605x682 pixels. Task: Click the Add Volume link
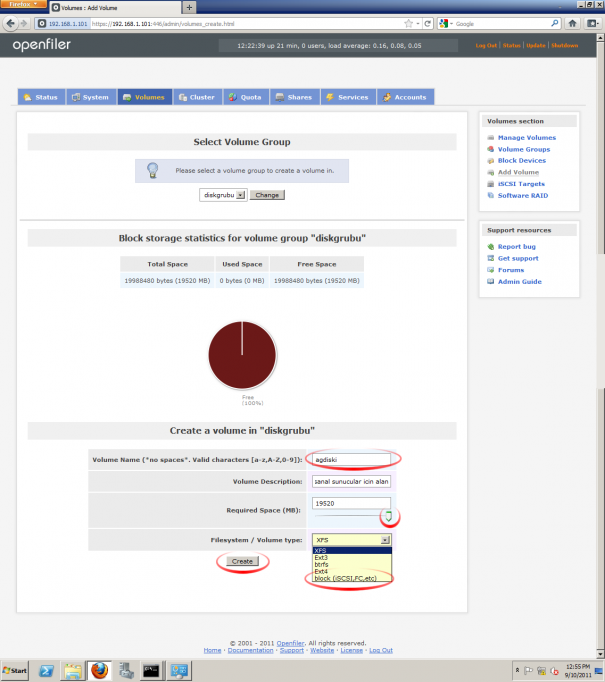518,172
